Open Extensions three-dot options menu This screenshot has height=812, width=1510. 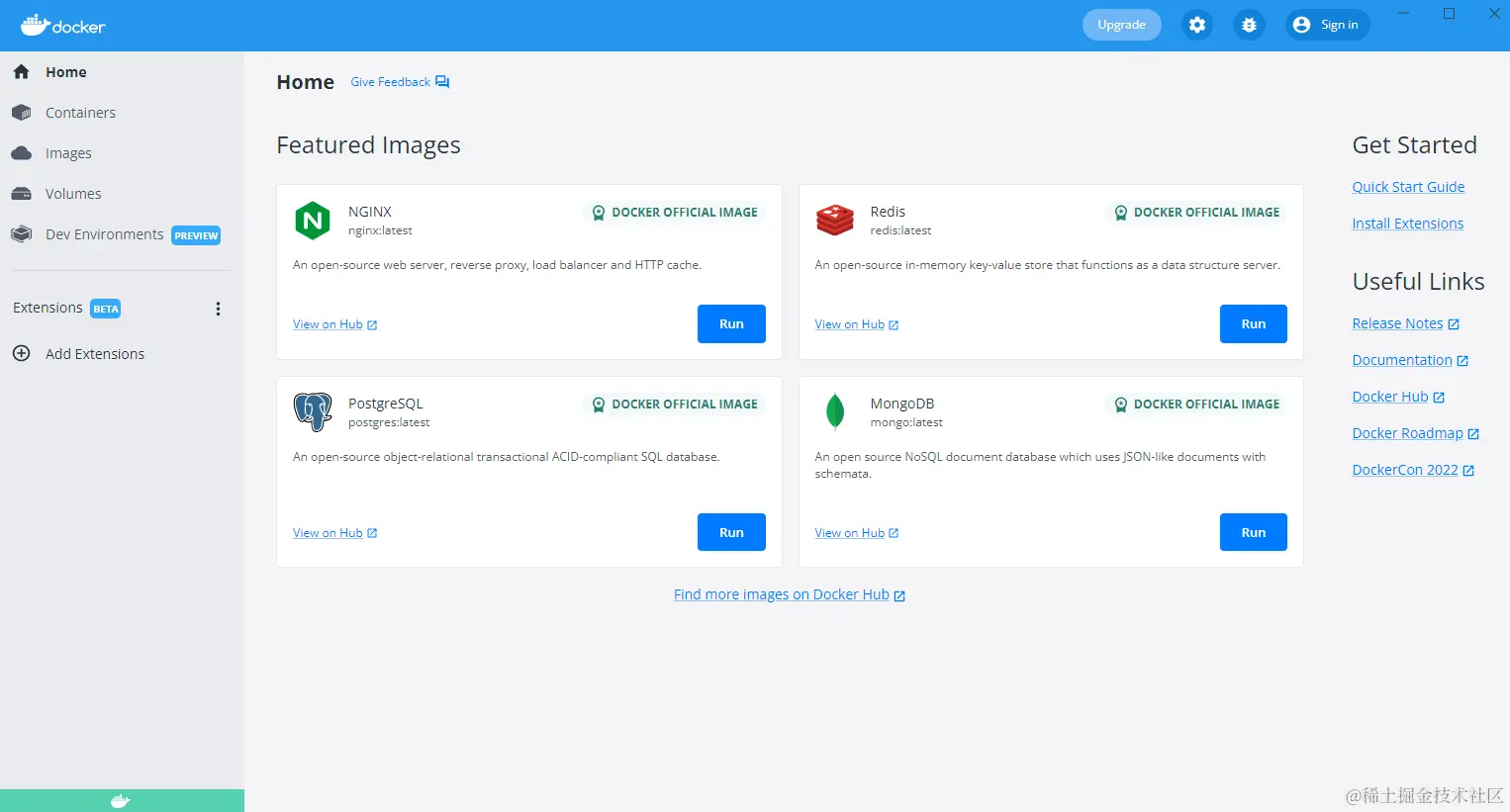pos(218,309)
